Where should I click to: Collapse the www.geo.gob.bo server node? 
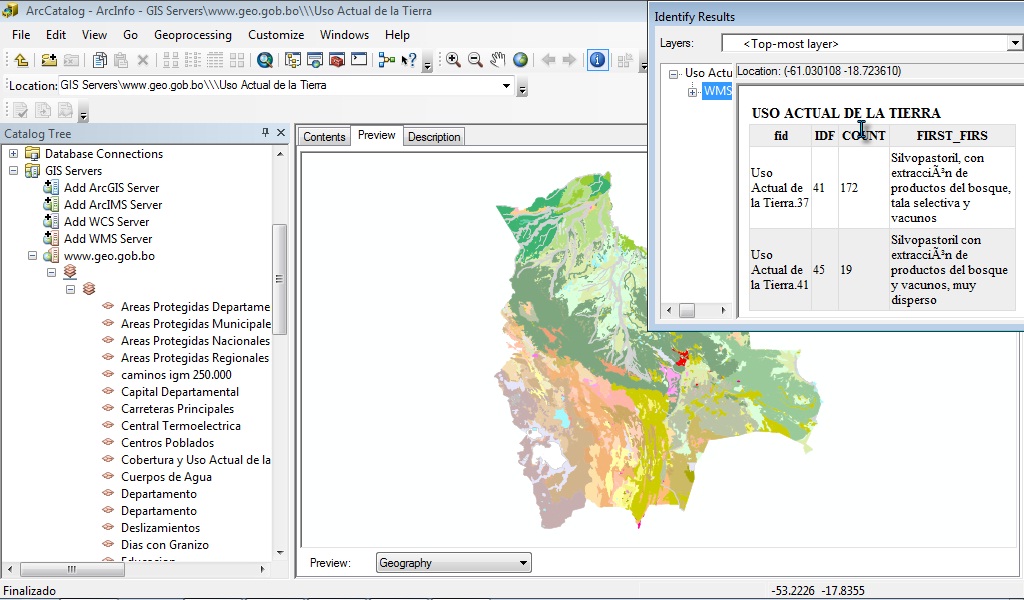click(x=32, y=256)
